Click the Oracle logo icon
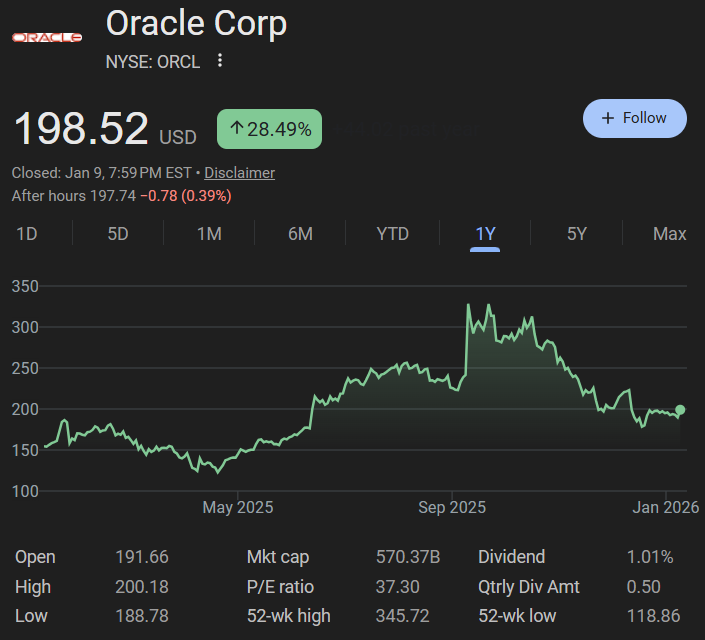This screenshot has height=640, width=705. [47, 37]
